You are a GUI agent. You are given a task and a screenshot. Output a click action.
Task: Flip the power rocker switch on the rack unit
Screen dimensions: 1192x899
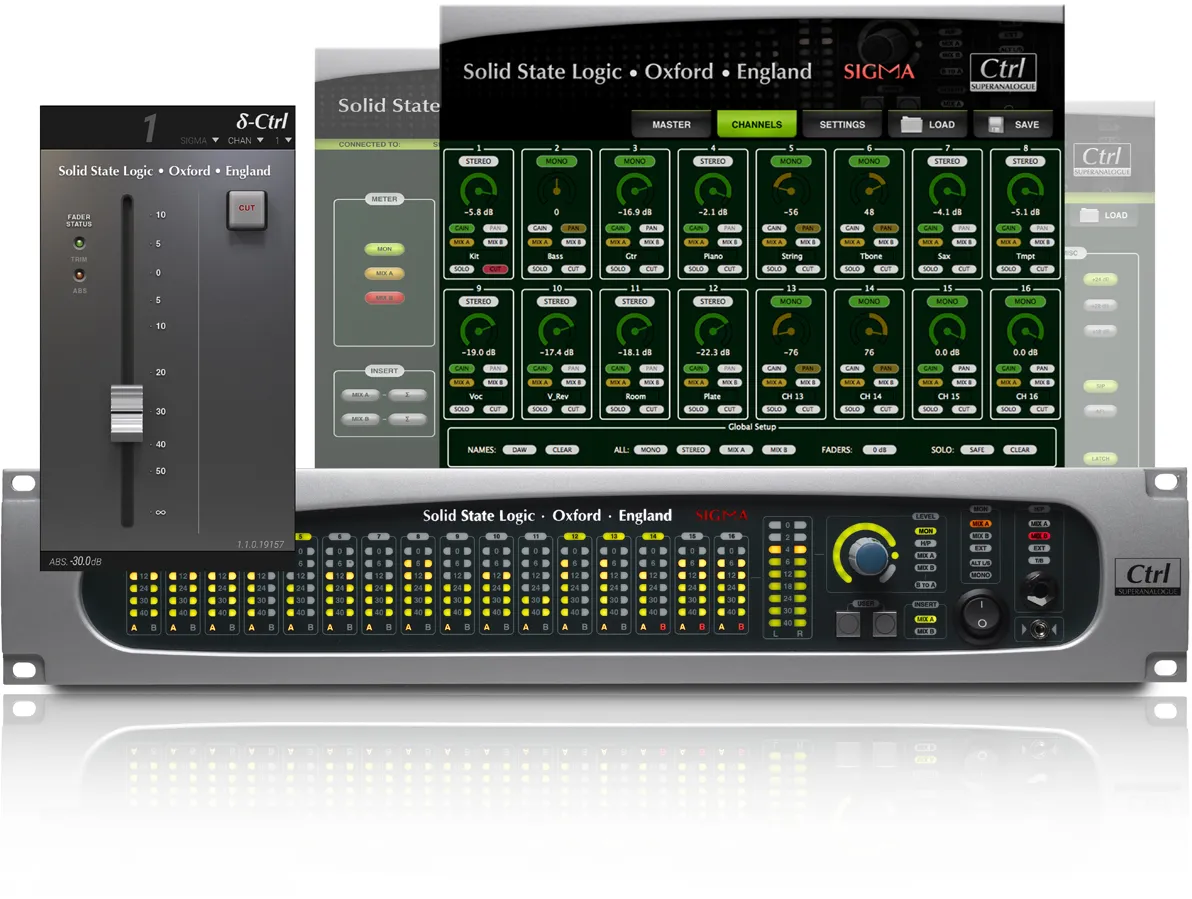click(x=981, y=615)
